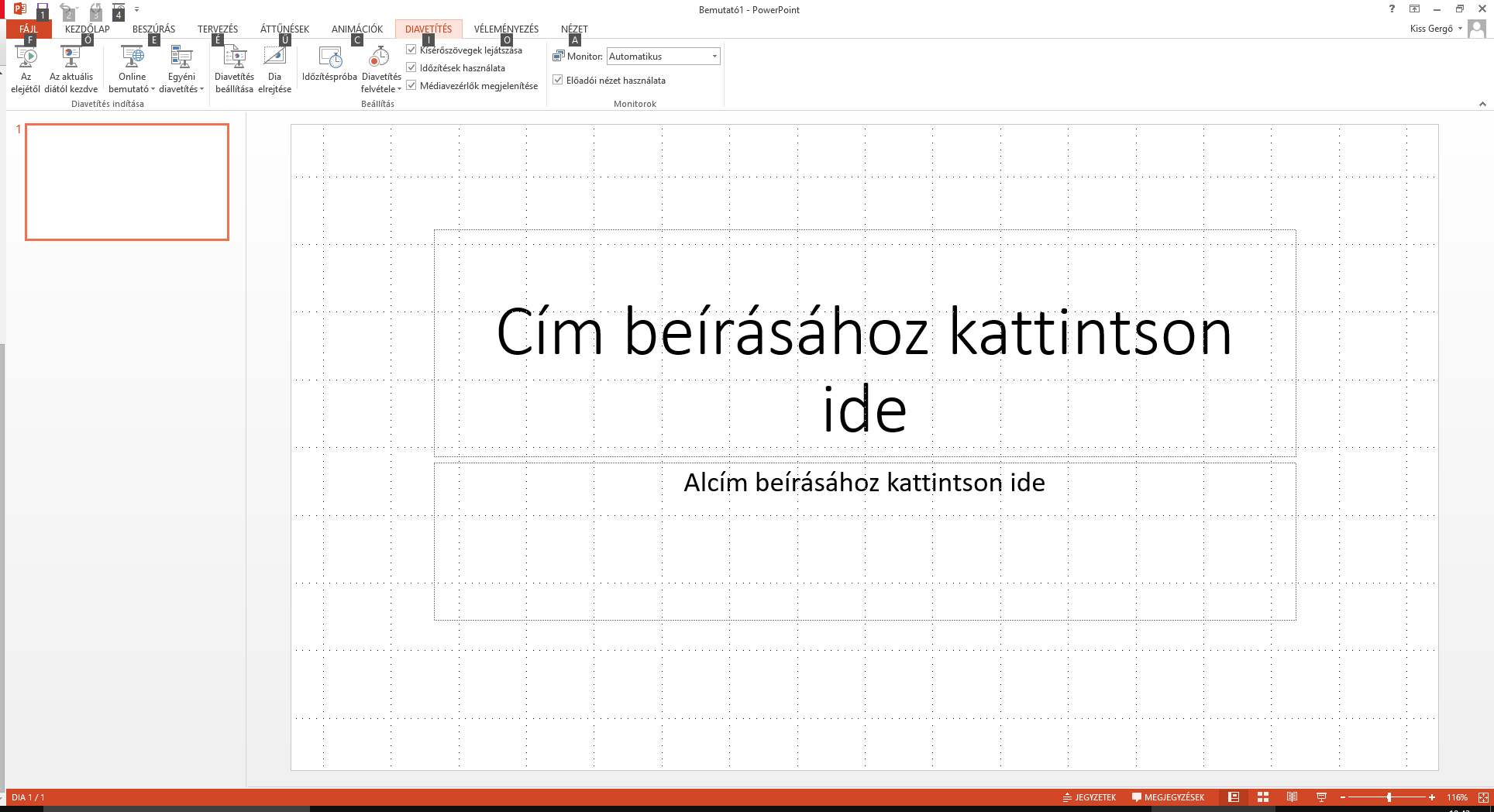This screenshot has width=1494, height=812.
Task: Click the zoom slider handle
Action: [x=1389, y=797]
